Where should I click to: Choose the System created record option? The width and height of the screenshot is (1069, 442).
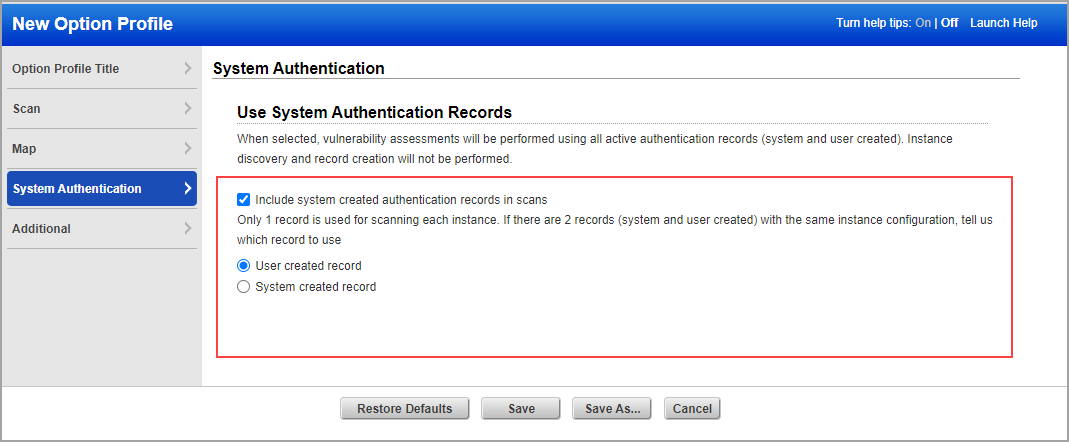243,287
